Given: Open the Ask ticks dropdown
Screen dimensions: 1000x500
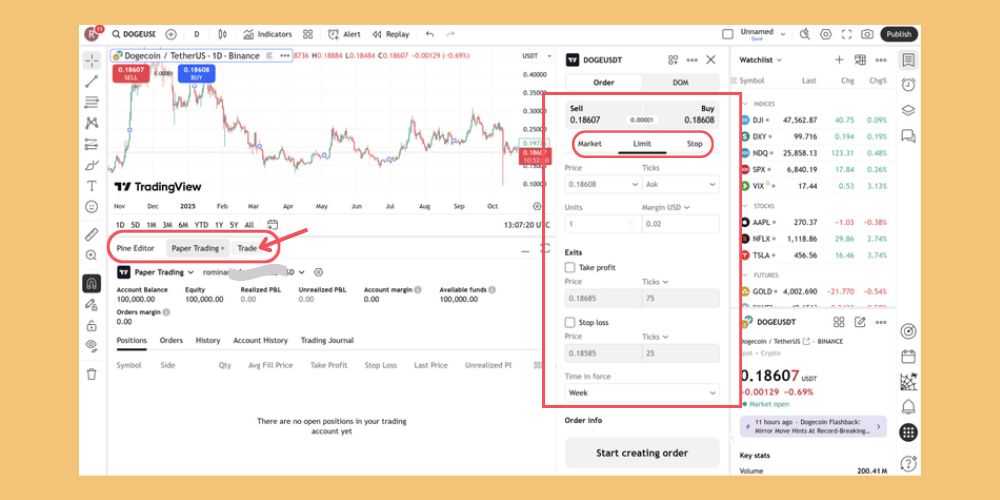Looking at the screenshot, I should (679, 185).
